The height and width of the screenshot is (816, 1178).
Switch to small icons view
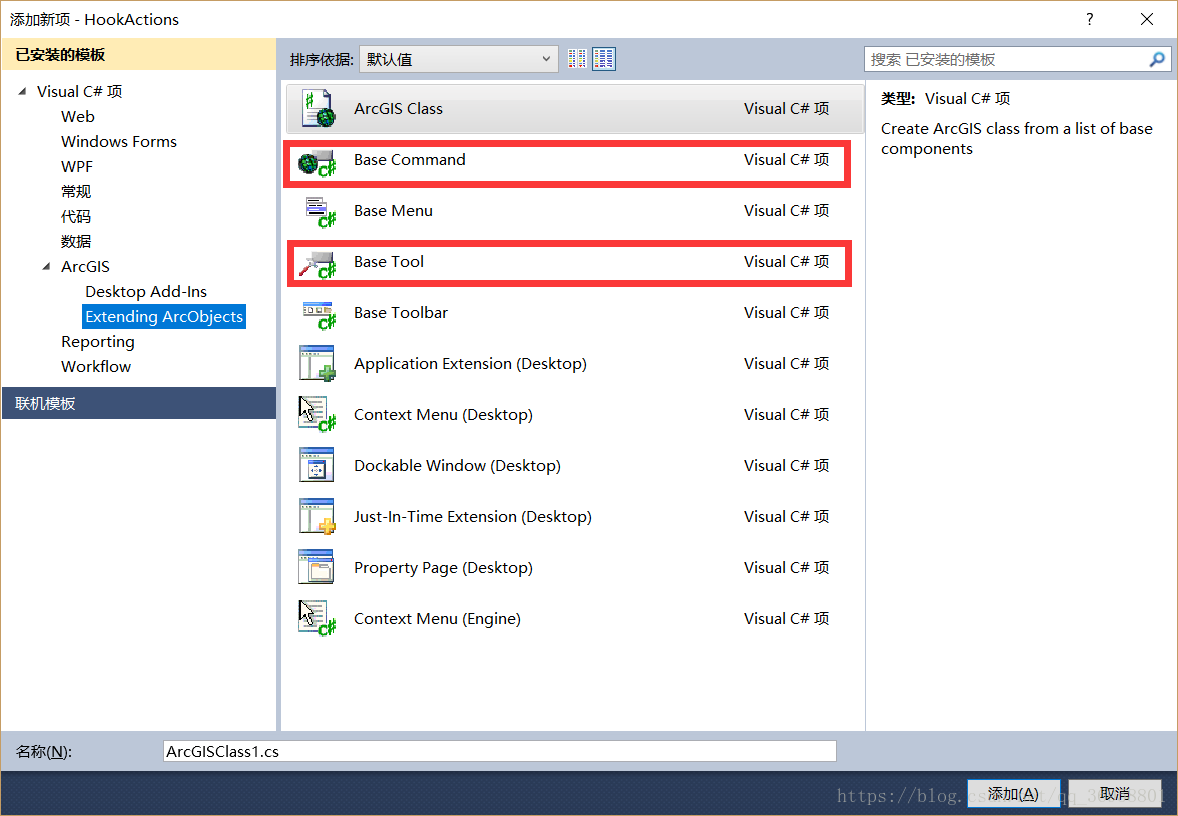coord(577,59)
